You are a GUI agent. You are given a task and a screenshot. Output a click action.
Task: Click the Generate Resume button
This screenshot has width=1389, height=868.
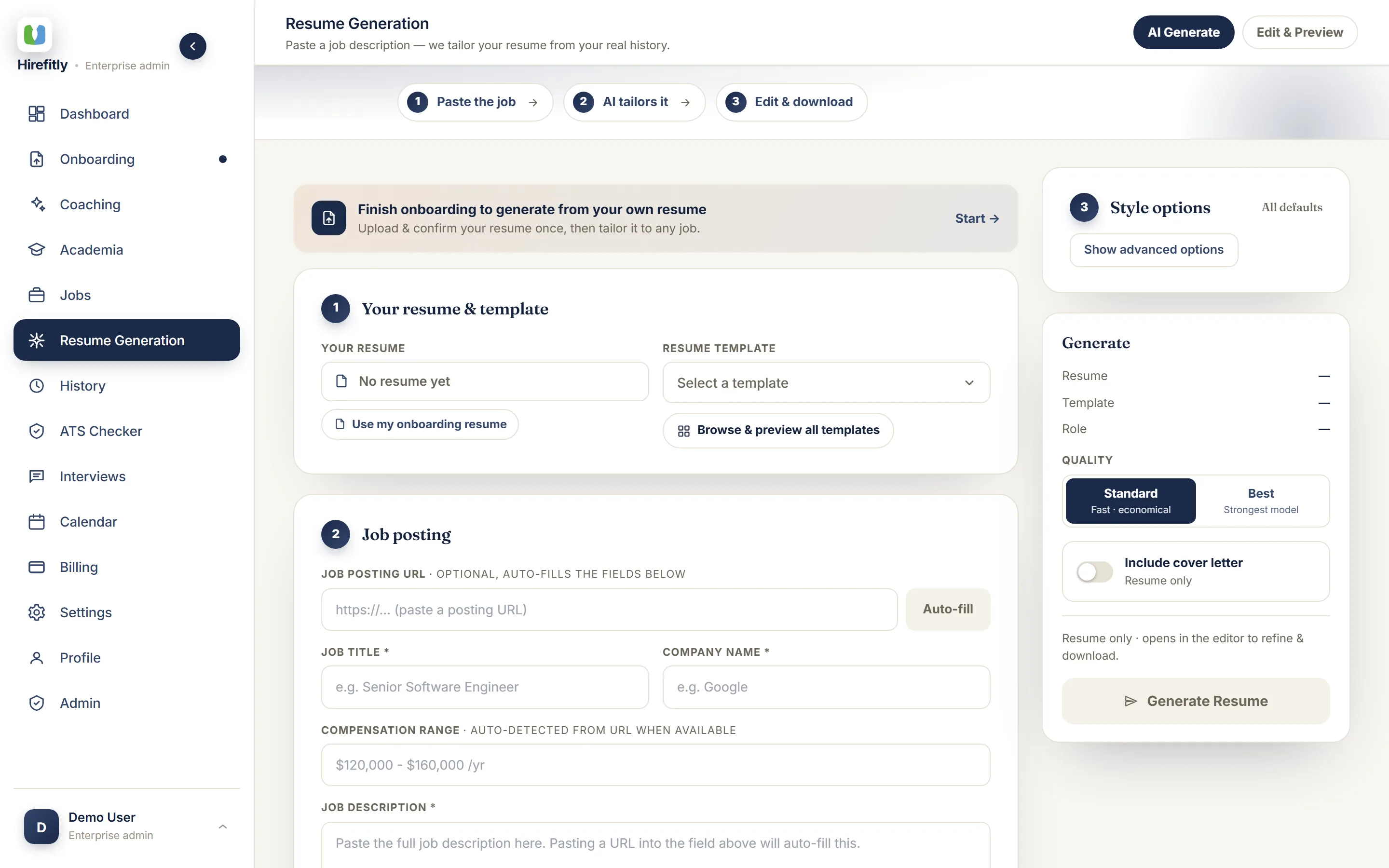coord(1196,701)
